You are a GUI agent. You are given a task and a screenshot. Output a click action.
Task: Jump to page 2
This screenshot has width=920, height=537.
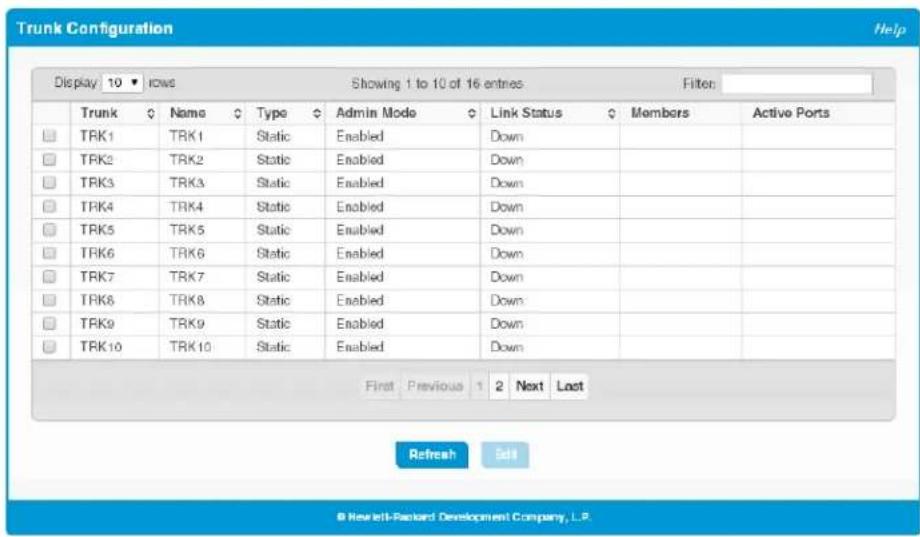point(499,386)
